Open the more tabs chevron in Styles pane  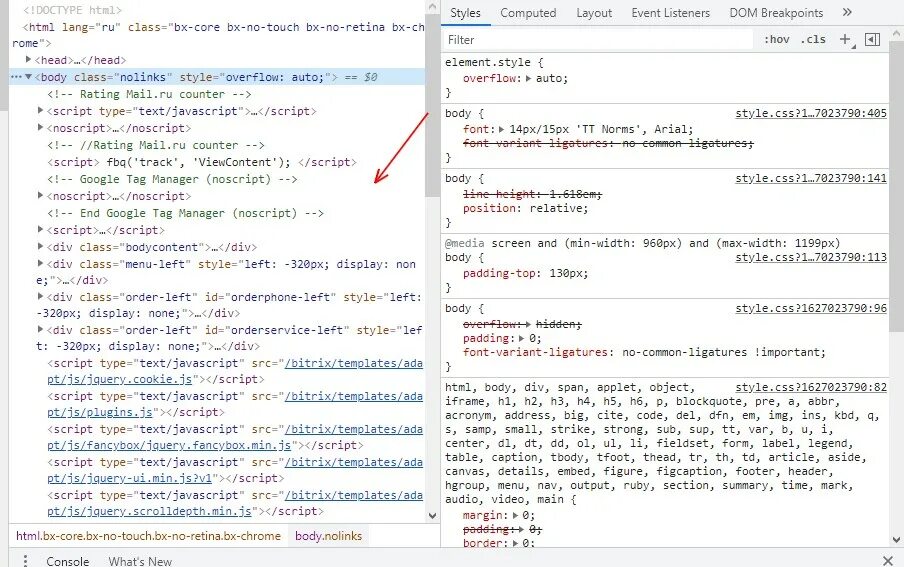847,12
